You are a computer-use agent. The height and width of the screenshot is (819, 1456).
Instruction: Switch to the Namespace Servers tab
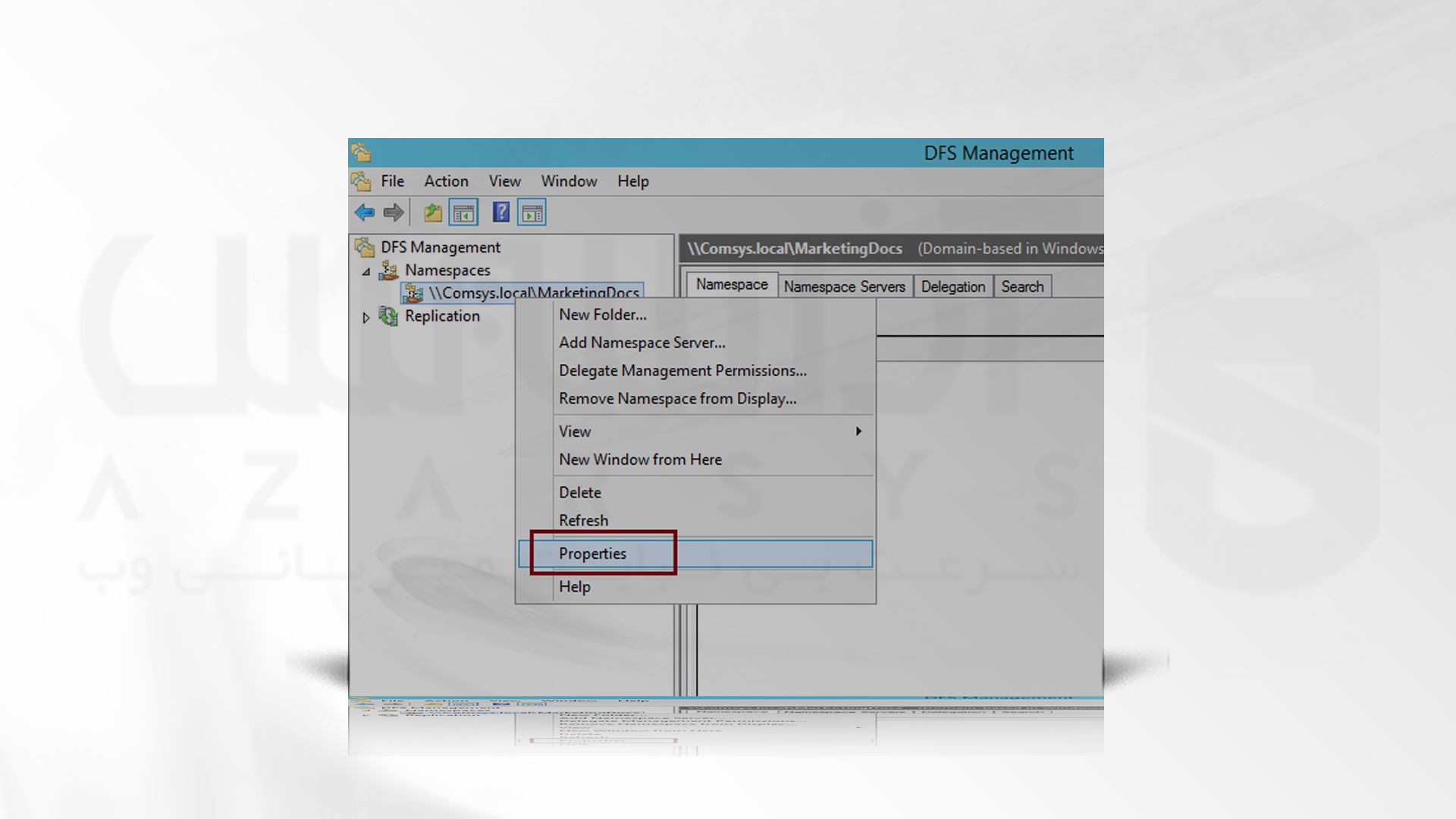pos(845,287)
